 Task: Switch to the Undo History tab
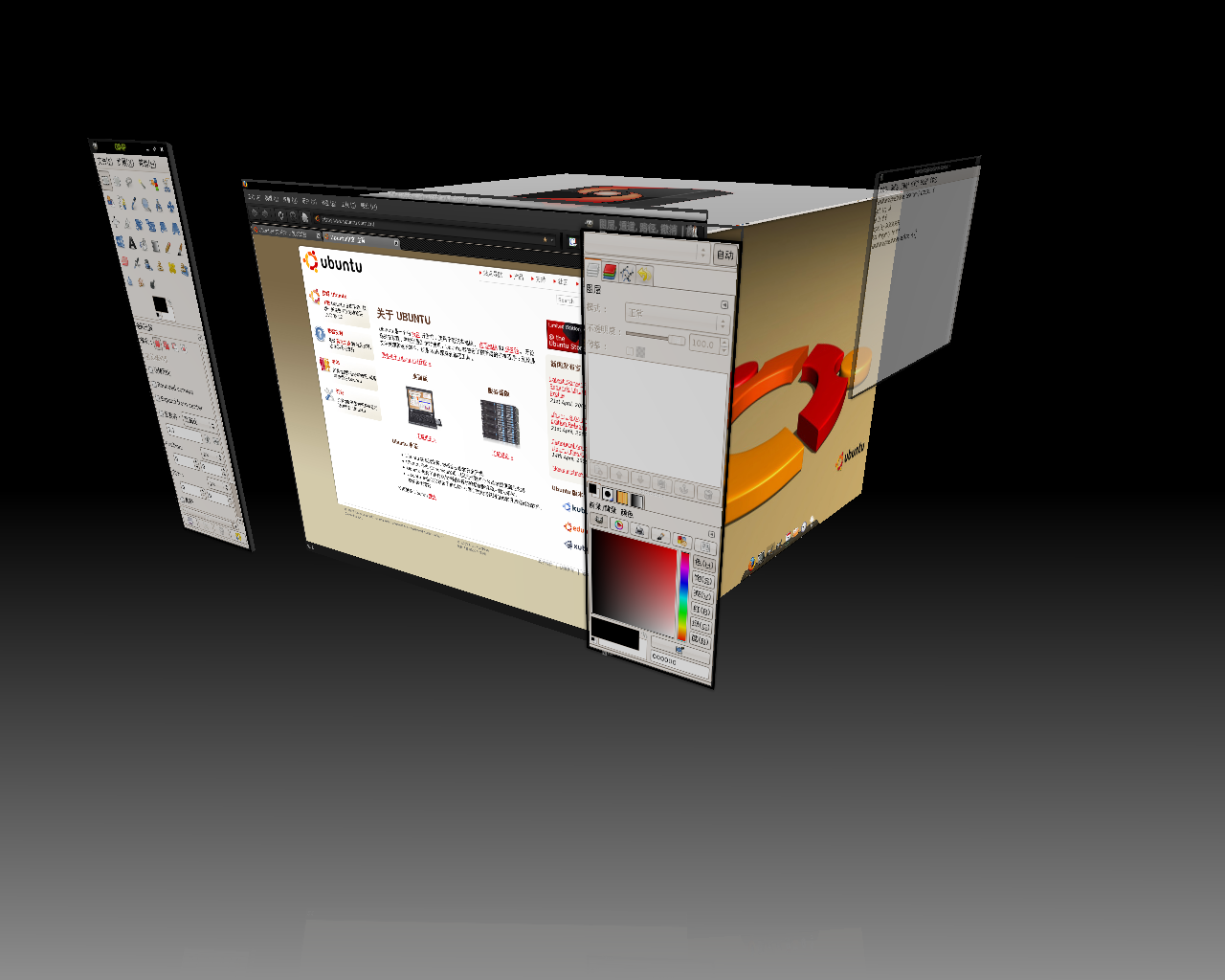(644, 275)
